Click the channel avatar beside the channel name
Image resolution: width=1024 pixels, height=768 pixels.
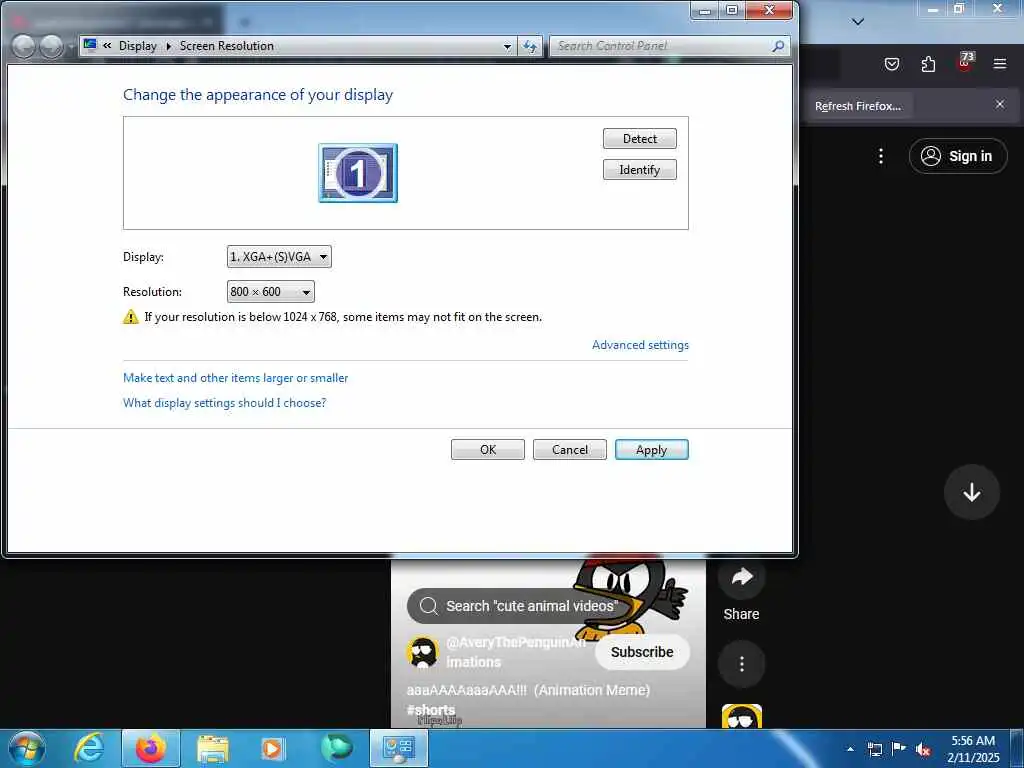tap(423, 652)
